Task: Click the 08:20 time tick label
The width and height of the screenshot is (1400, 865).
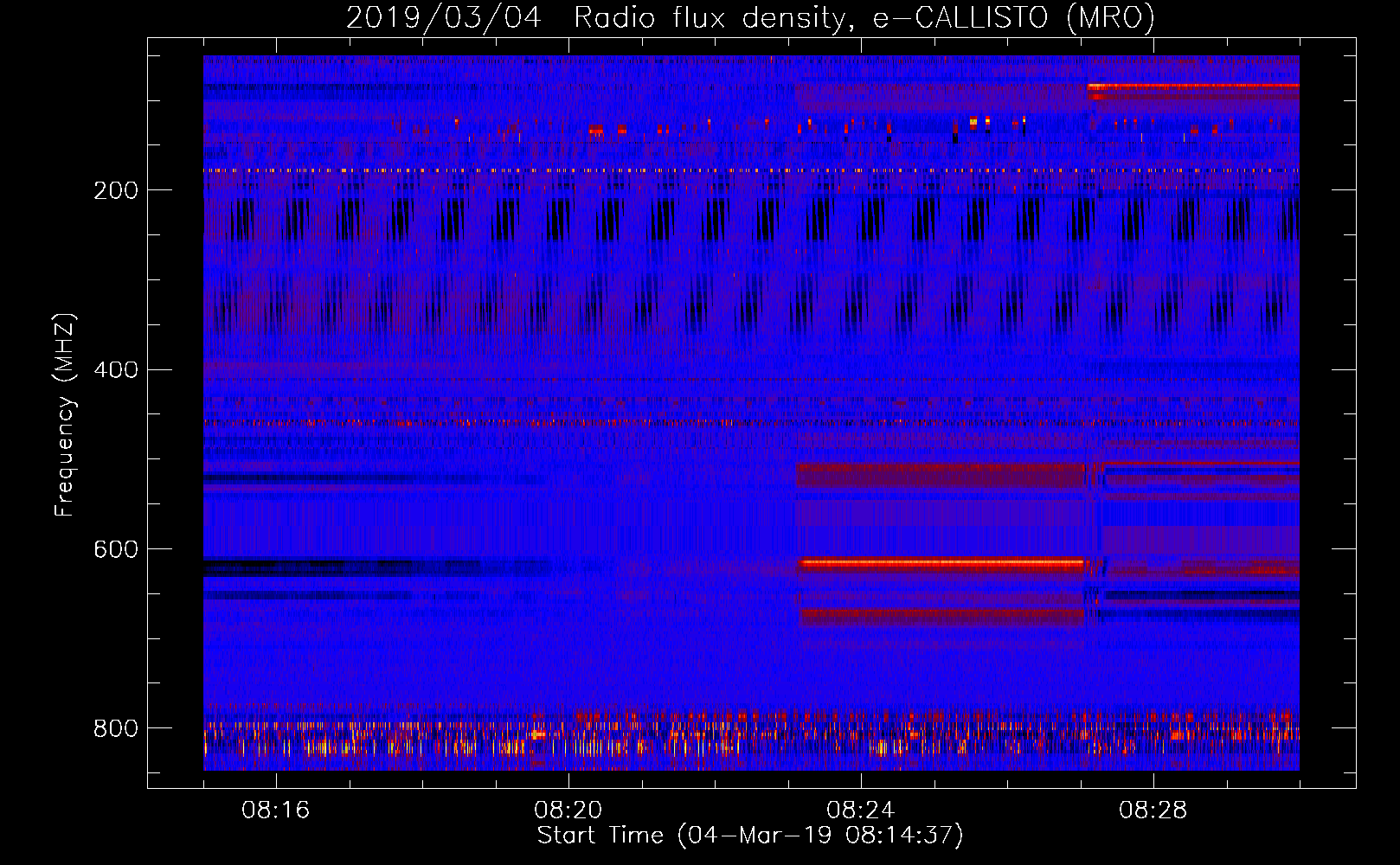Action: click(568, 811)
